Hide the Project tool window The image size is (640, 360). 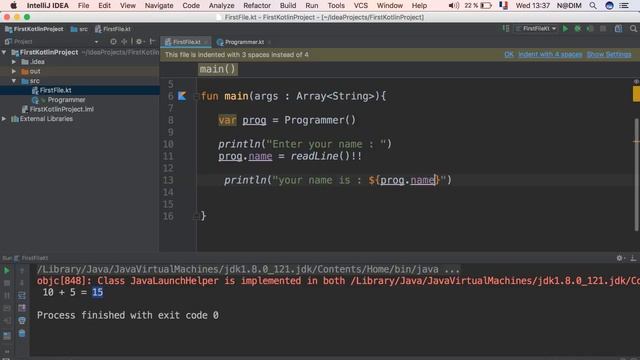[x=152, y=42]
